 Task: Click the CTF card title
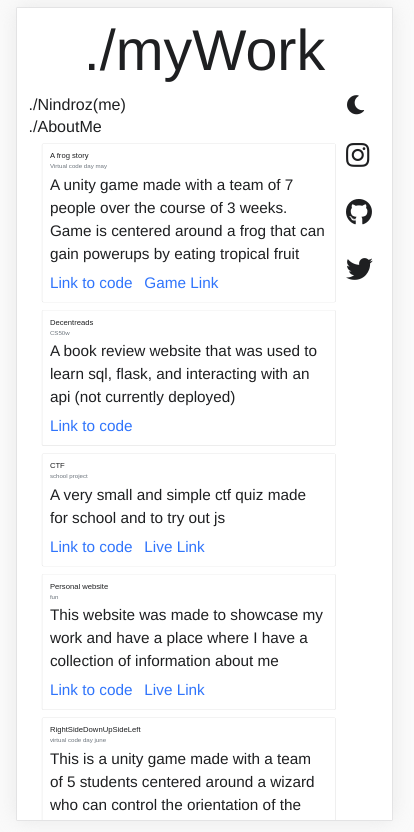click(x=57, y=465)
